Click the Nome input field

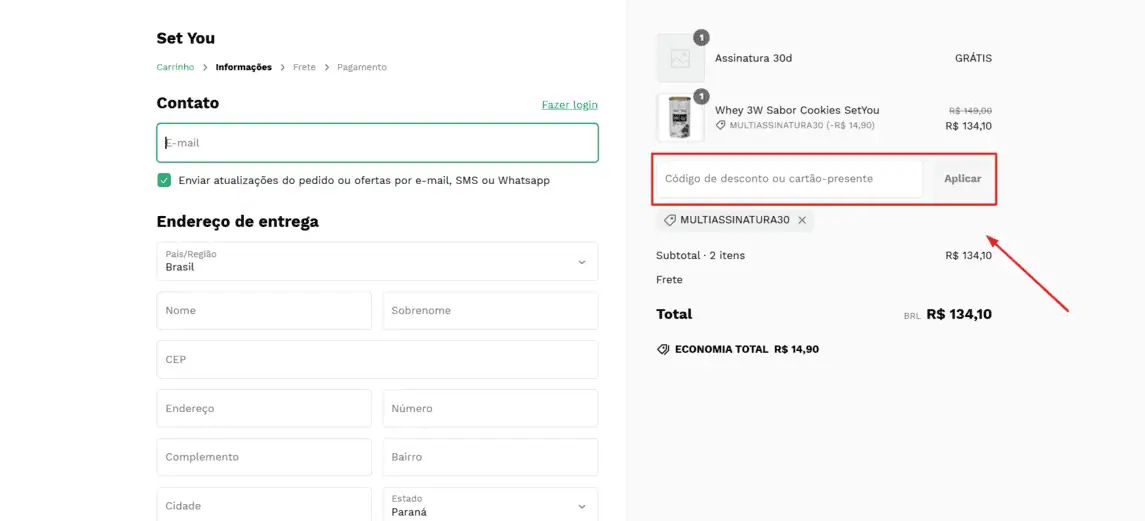tap(264, 311)
